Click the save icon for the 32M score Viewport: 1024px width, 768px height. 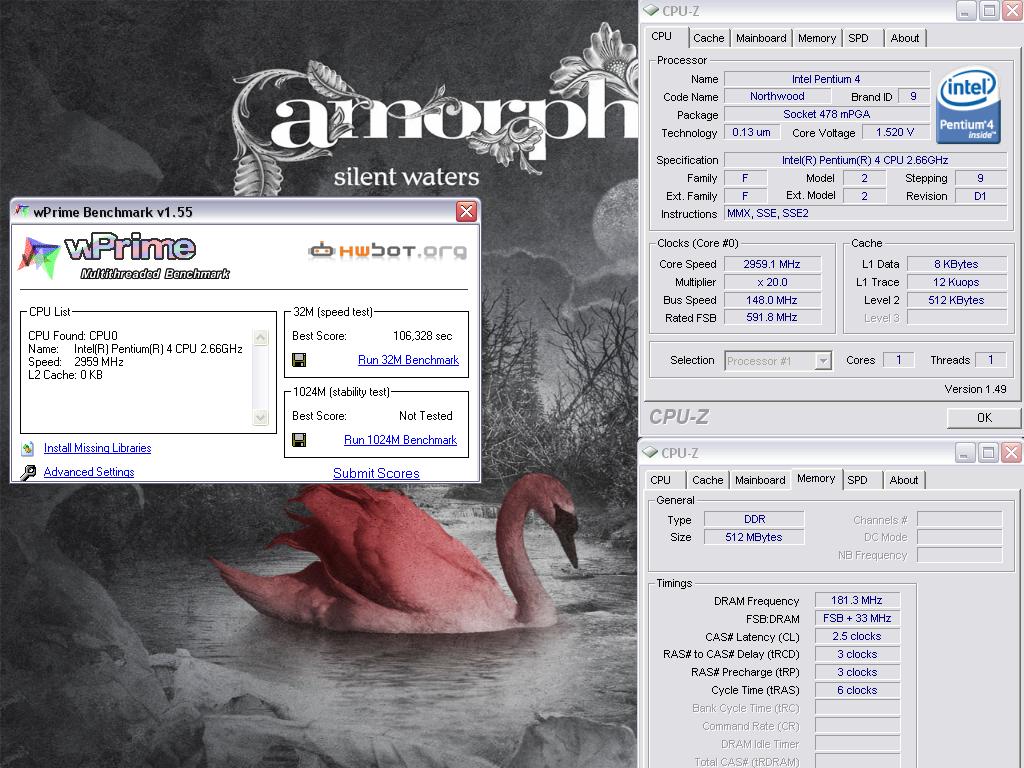299,360
